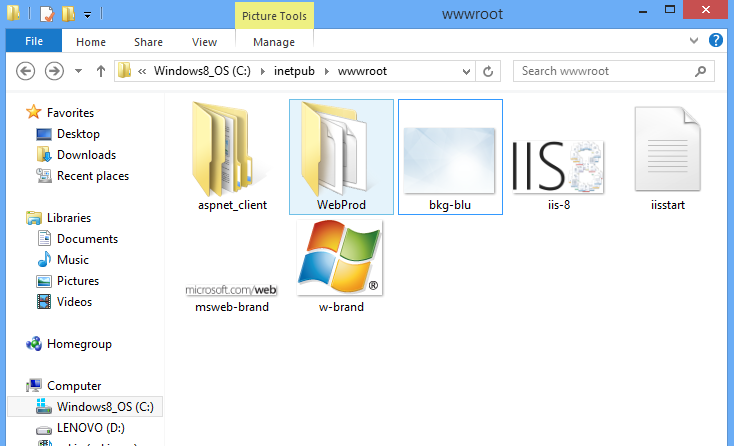Switch to the View ribbon tab

[204, 42]
